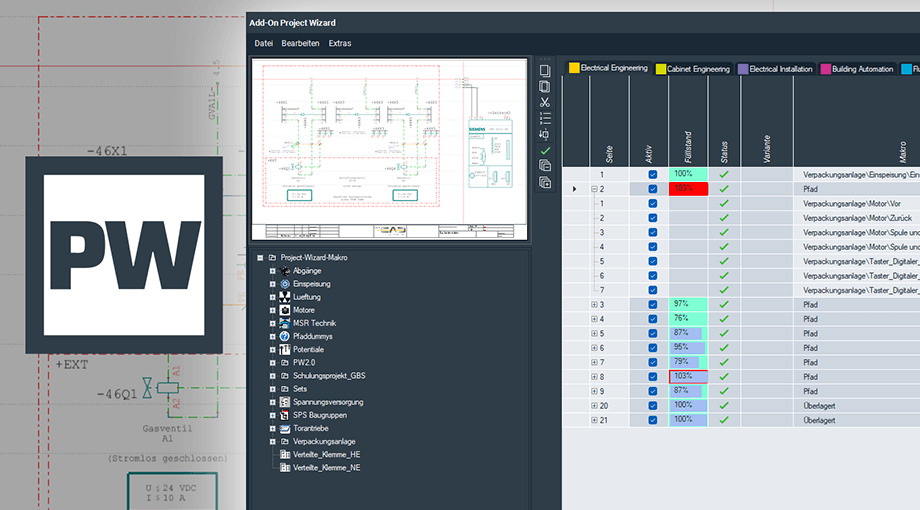Open the Datei menu
Screen dimensions: 920x510
tap(264, 43)
